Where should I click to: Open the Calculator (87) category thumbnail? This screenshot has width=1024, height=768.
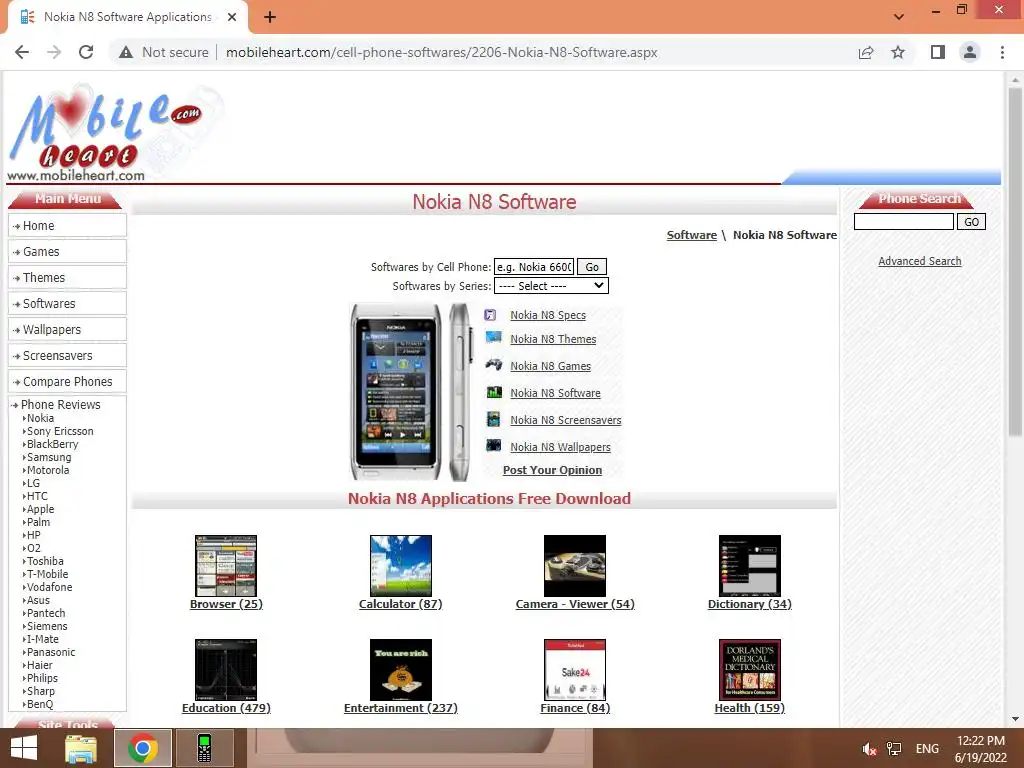click(x=400, y=566)
